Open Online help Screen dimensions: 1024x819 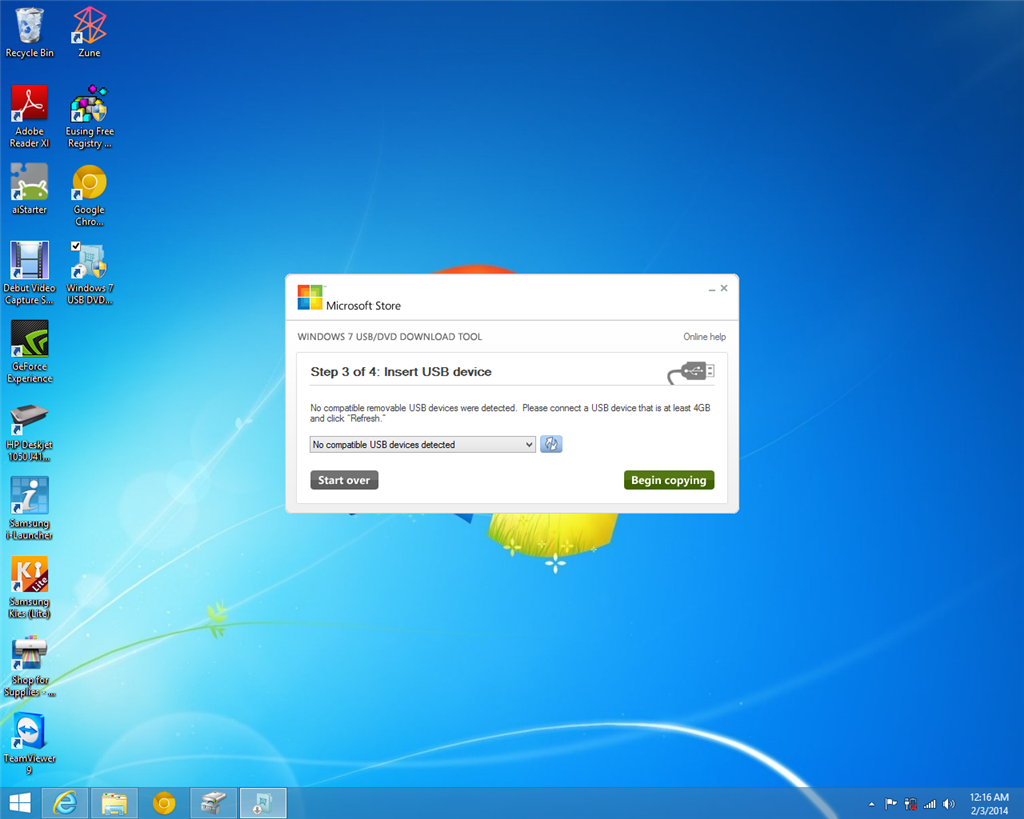[x=705, y=336]
